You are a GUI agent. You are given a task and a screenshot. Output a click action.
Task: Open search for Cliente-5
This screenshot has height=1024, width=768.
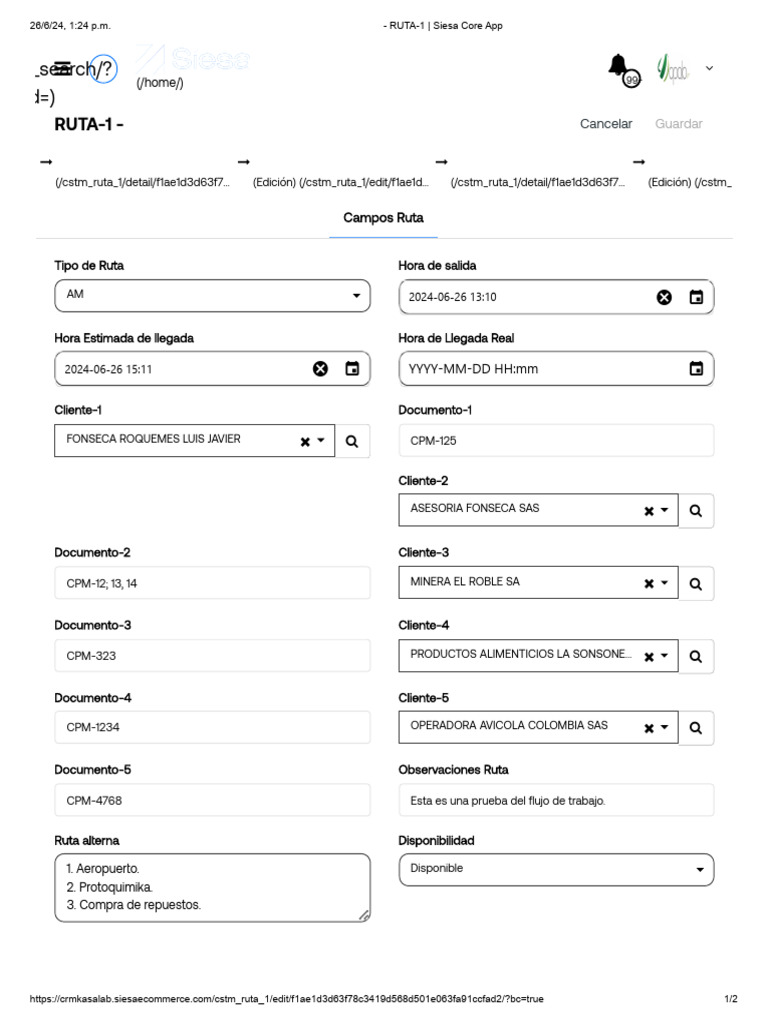pos(696,727)
